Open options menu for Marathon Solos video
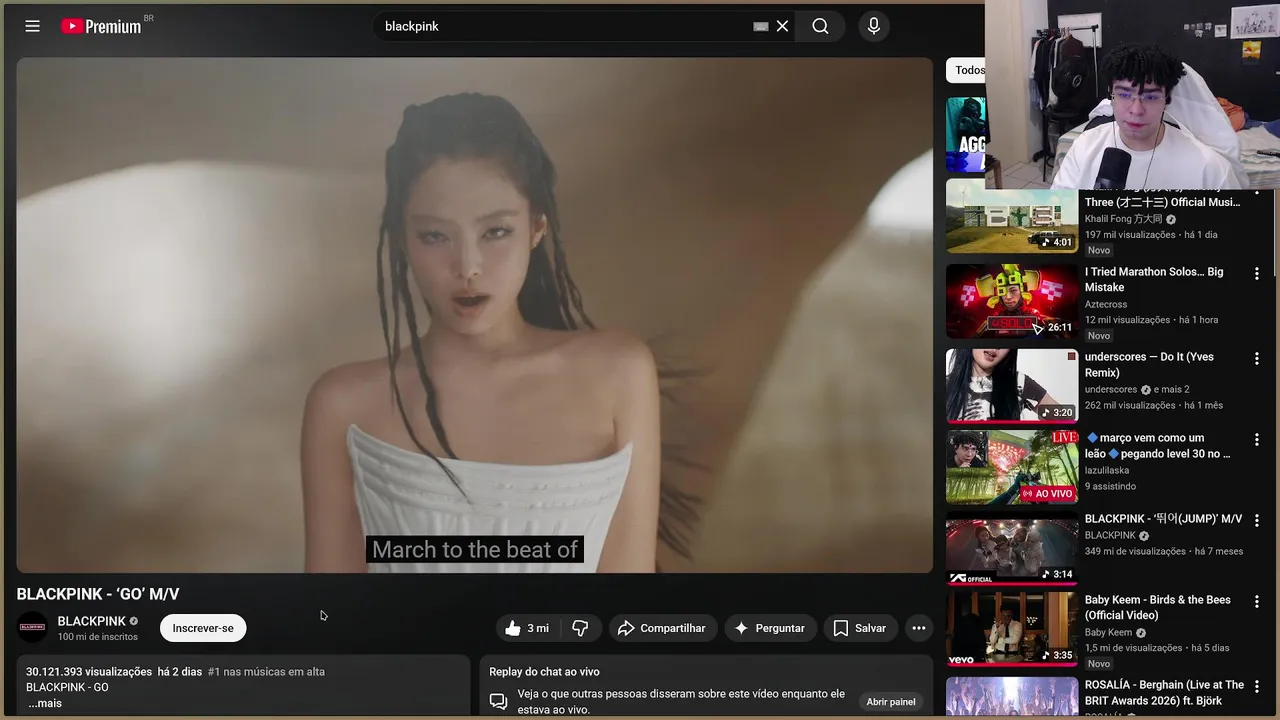 (1257, 273)
